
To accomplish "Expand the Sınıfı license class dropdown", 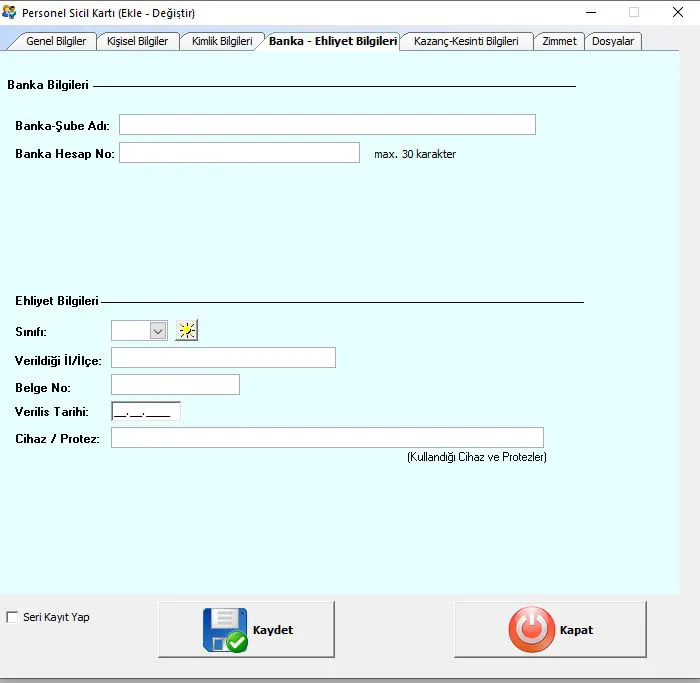I will [157, 331].
